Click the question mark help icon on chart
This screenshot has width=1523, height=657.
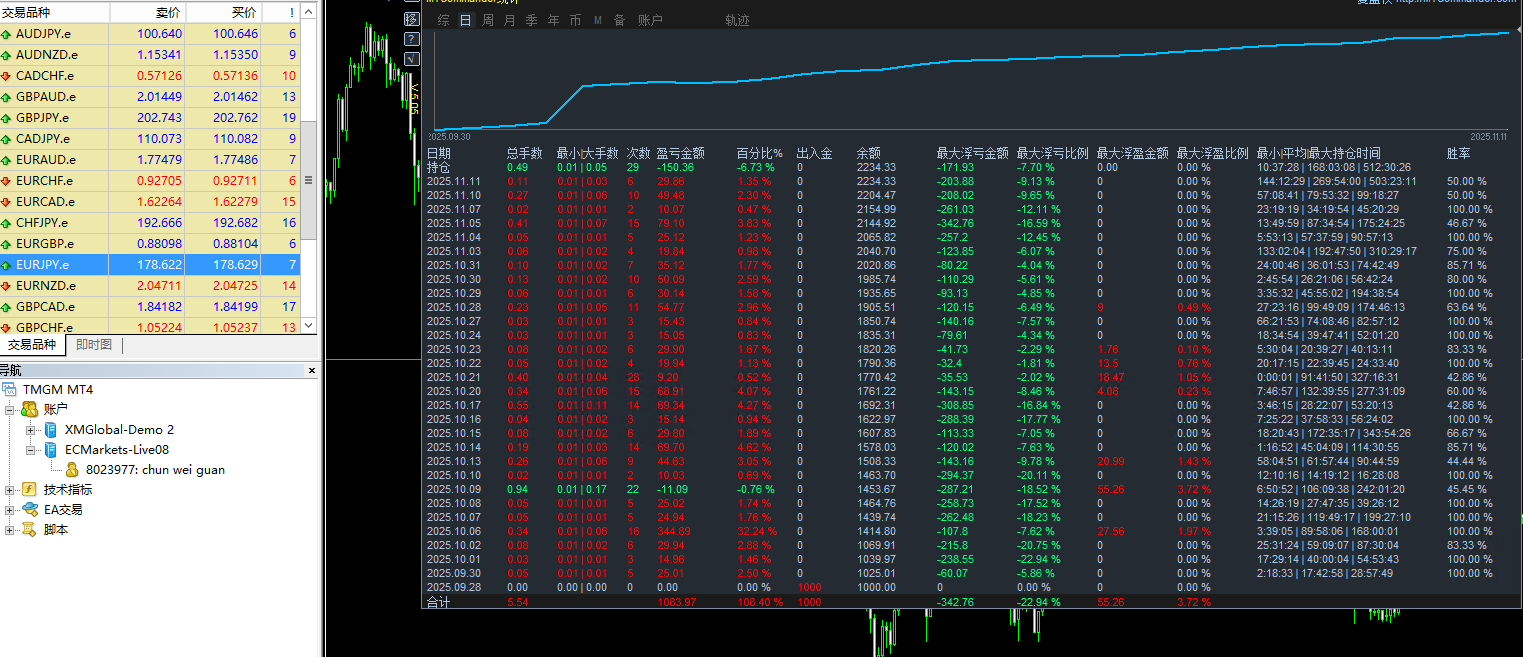pos(412,39)
